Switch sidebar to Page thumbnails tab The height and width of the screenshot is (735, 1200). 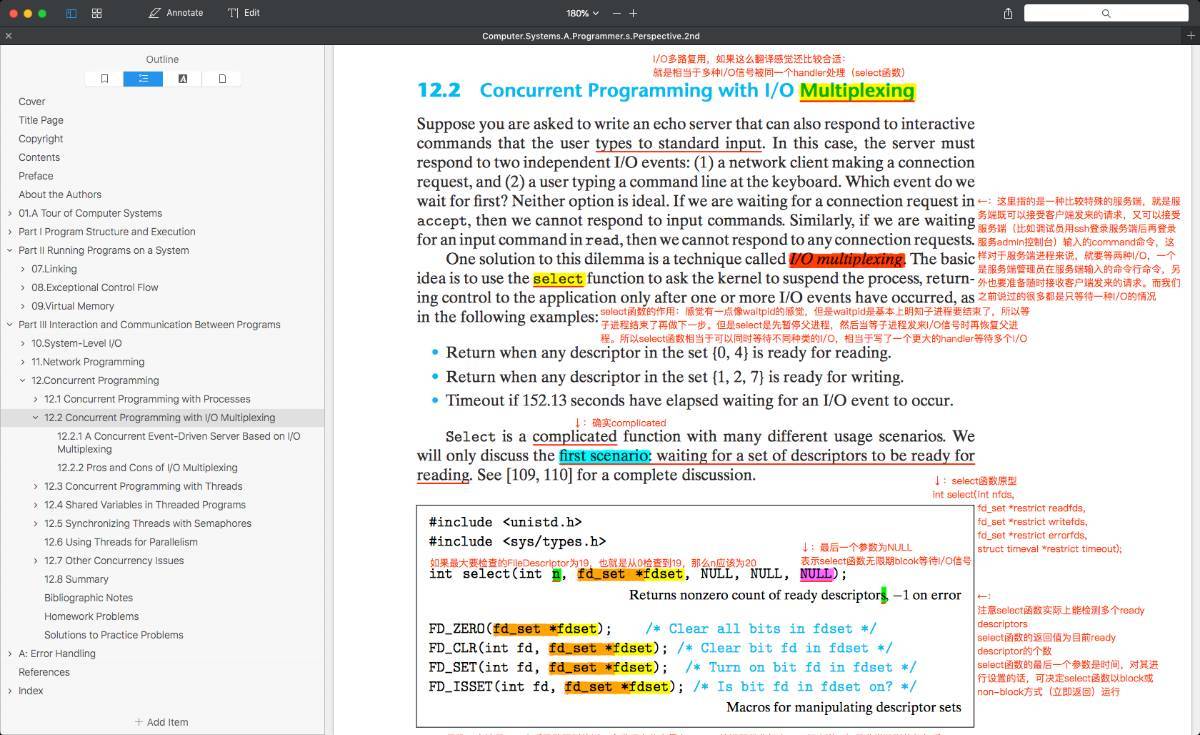click(x=221, y=78)
